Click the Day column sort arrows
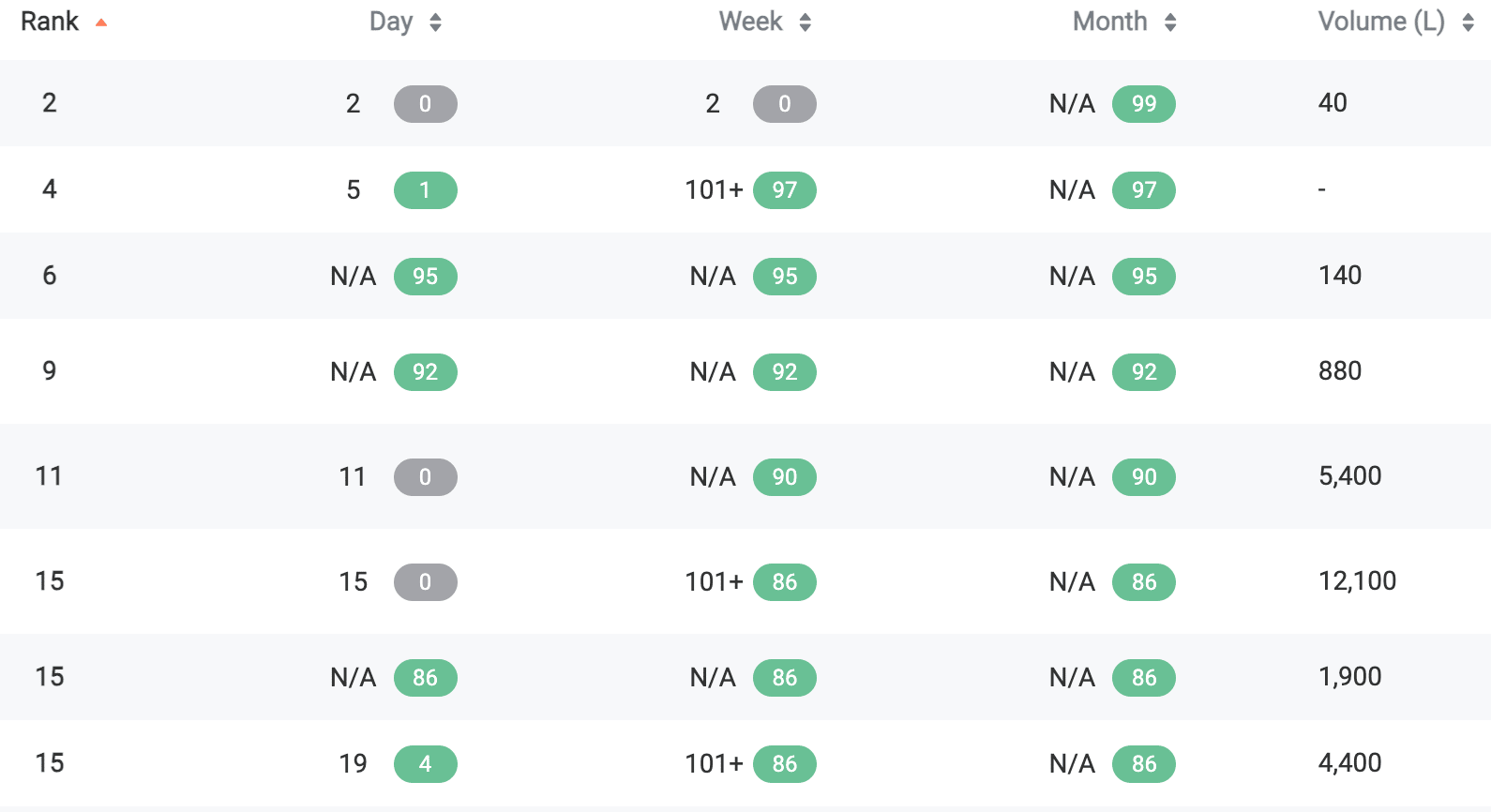1491x812 pixels. (x=435, y=23)
